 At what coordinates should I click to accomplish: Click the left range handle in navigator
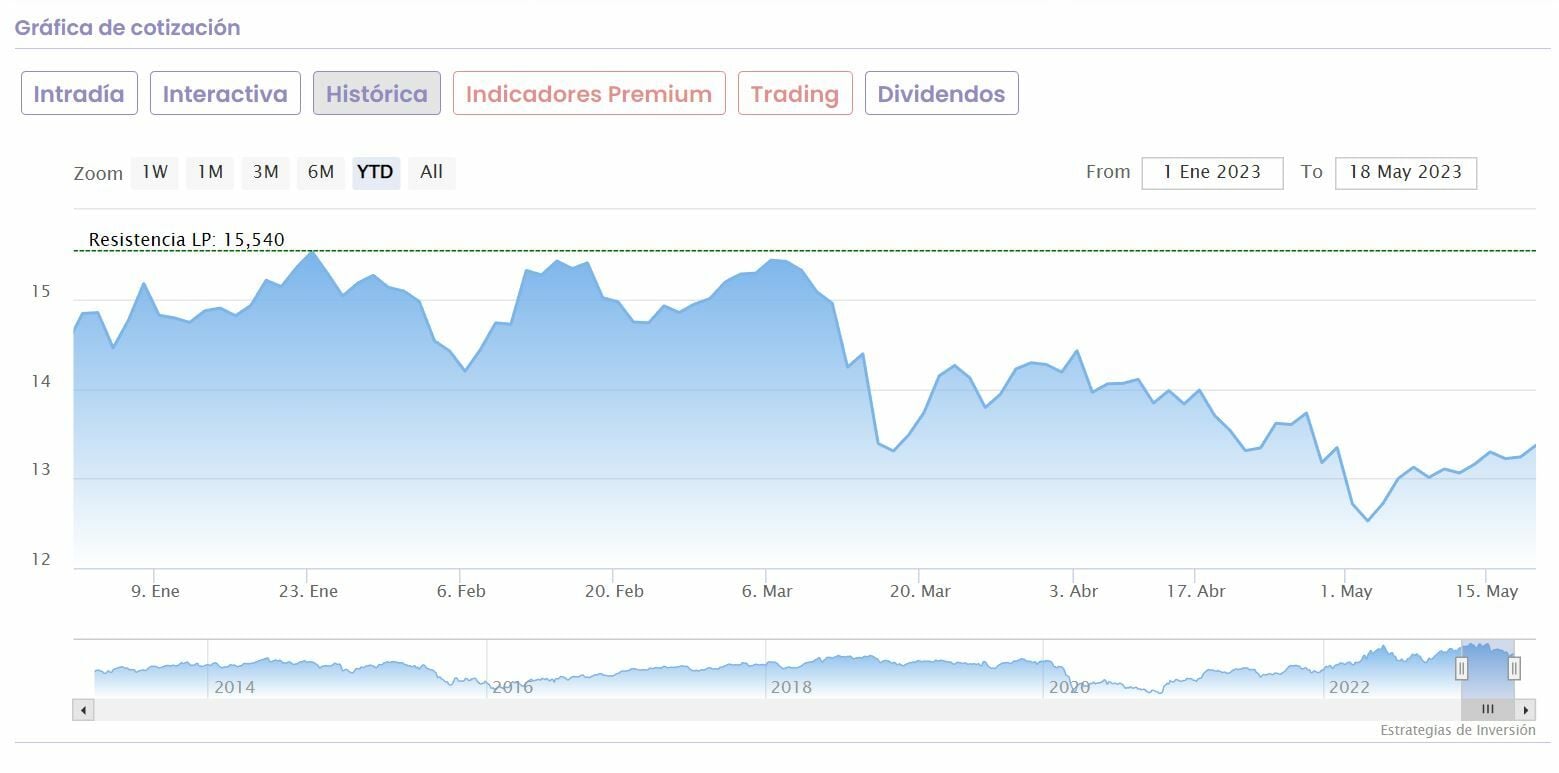coord(1461,668)
